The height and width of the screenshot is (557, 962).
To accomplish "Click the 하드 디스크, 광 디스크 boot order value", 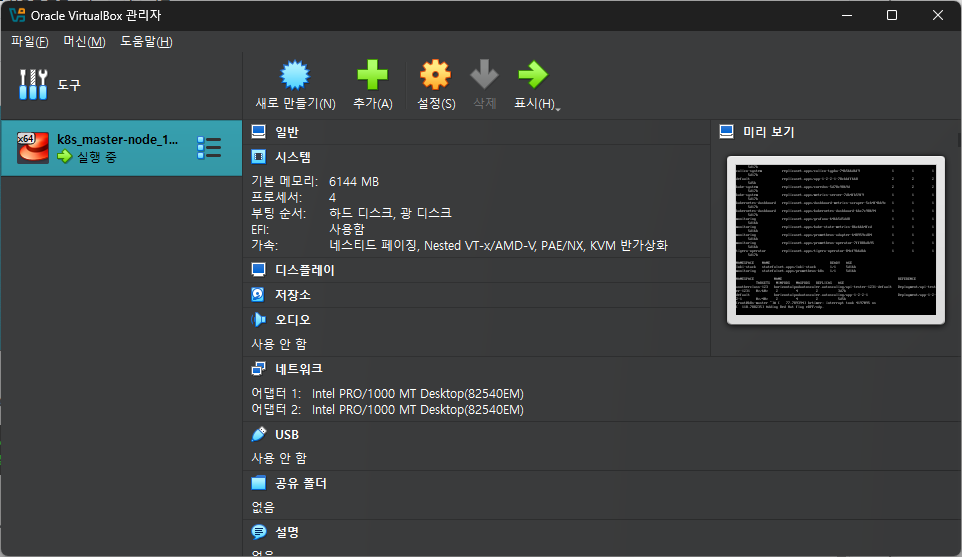I will (x=390, y=213).
